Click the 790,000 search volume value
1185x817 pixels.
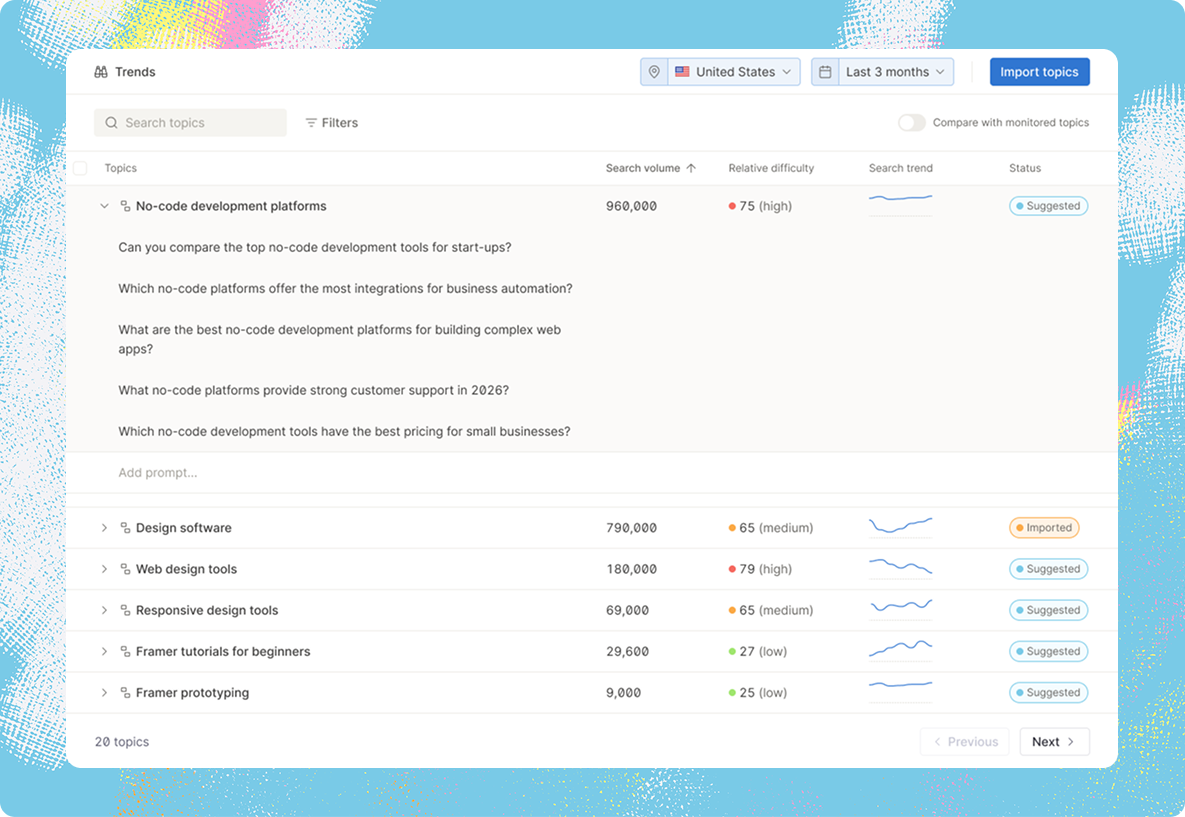[631, 528]
